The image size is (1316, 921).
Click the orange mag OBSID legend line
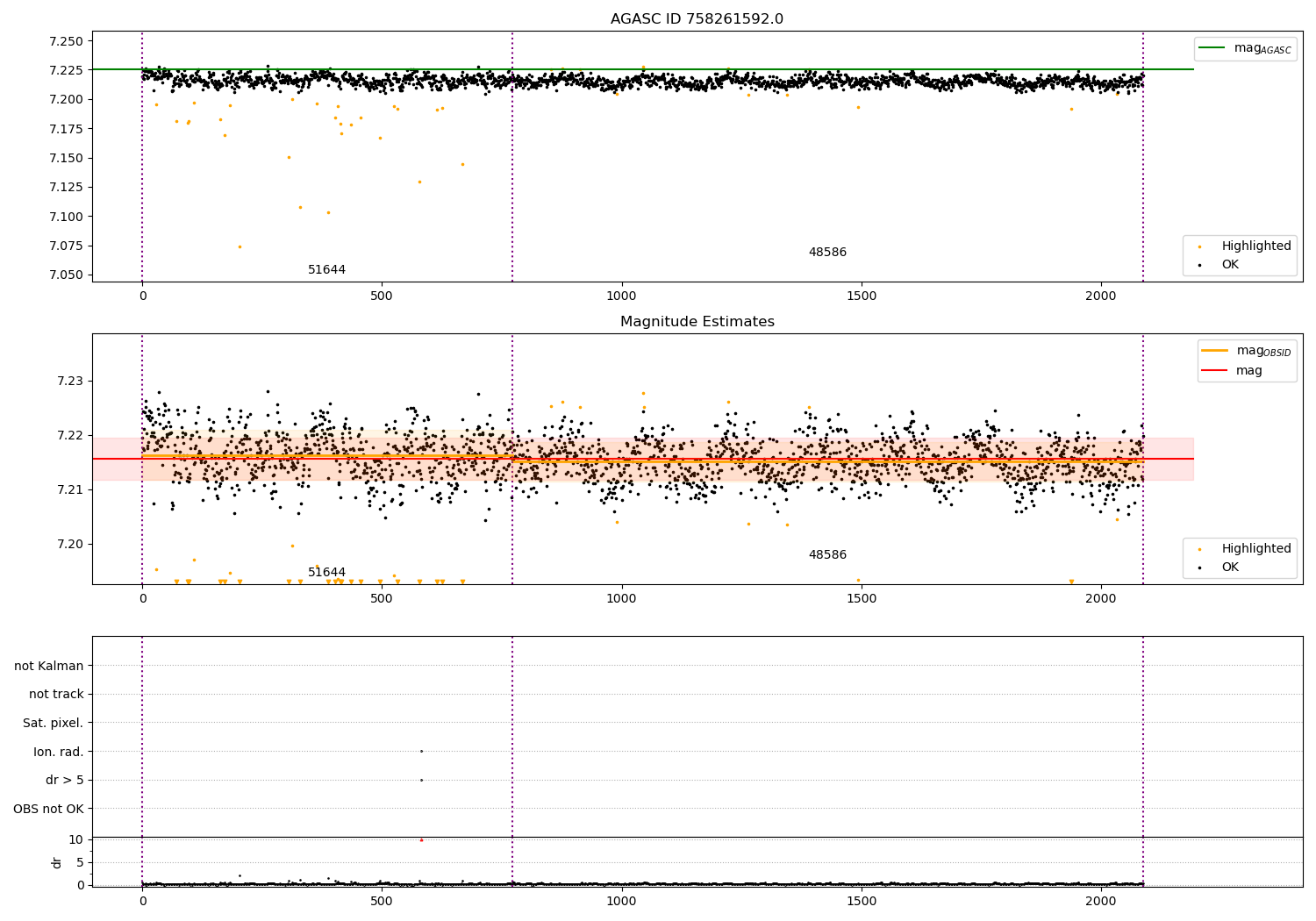(x=1215, y=351)
